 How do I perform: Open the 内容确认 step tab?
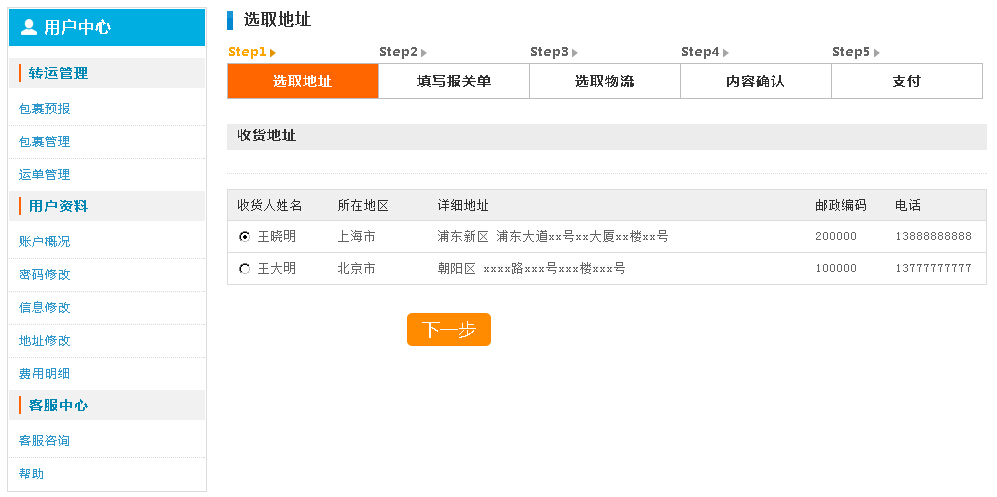756,81
